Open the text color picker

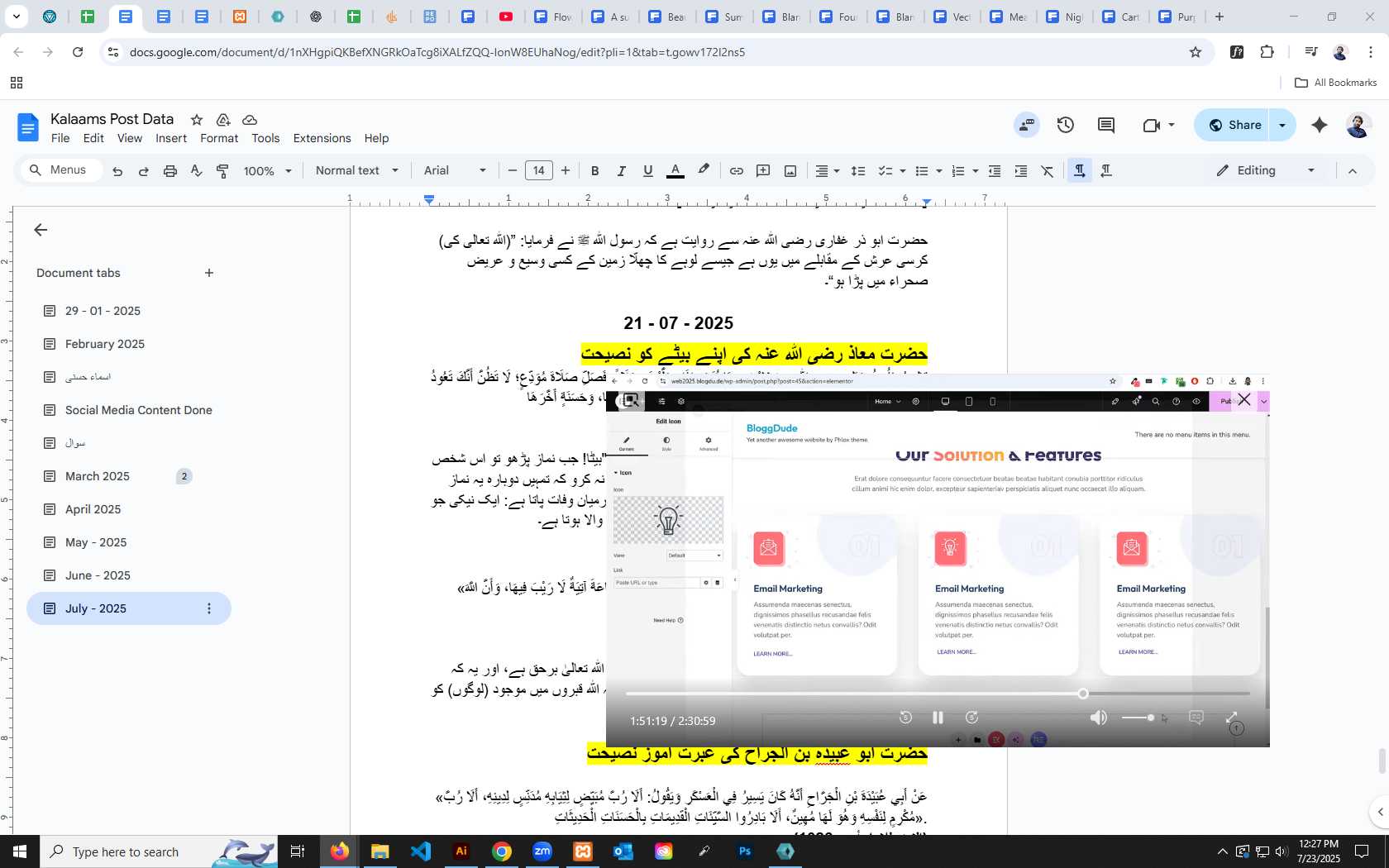point(675,171)
